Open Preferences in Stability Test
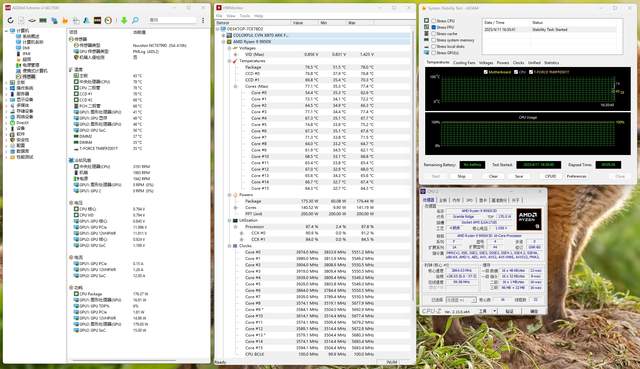 click(576, 176)
